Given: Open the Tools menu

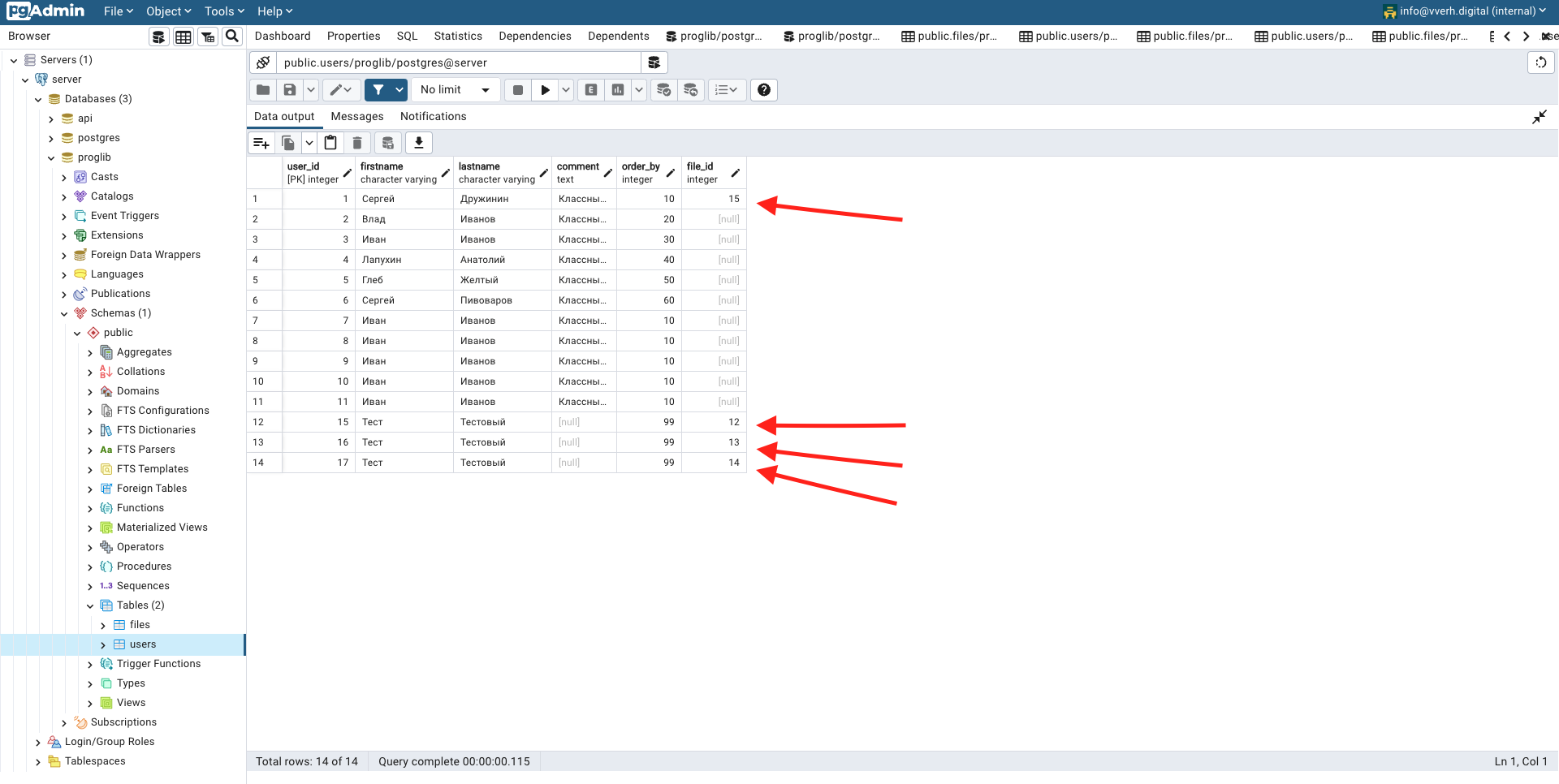Looking at the screenshot, I should pyautogui.click(x=223, y=11).
